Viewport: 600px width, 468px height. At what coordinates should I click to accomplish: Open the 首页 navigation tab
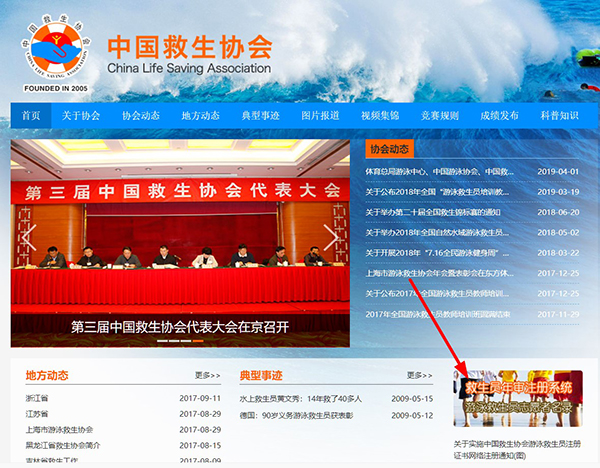tap(31, 116)
